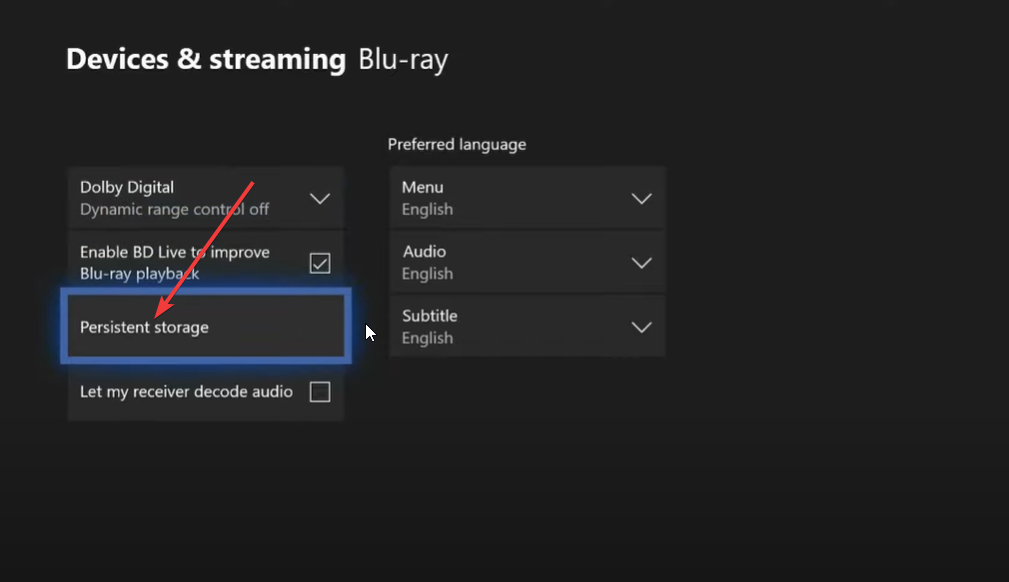Screen dimensions: 1009x582
Task: Open the Persistent storage option
Action: click(x=206, y=326)
